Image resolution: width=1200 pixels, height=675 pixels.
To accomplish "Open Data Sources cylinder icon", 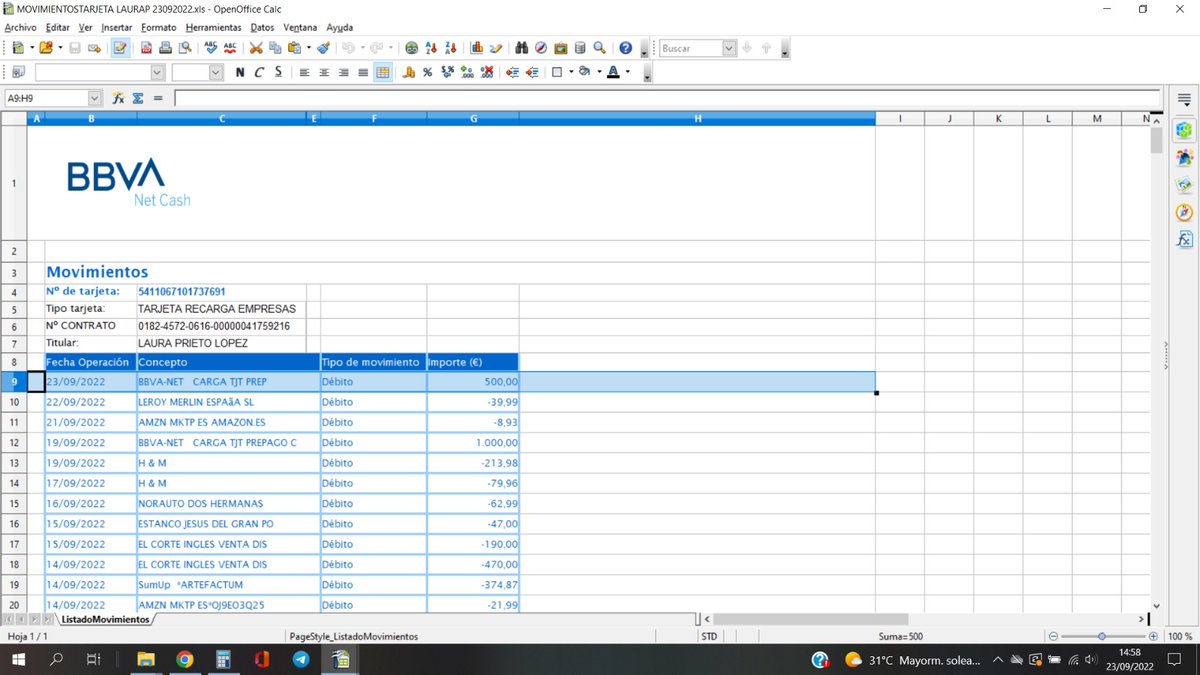I will (x=580, y=48).
